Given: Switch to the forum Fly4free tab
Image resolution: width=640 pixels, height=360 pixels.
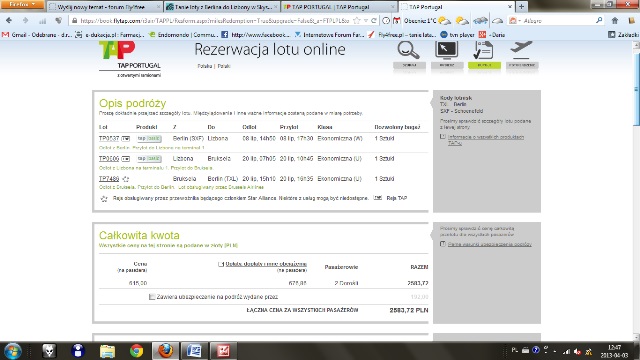Looking at the screenshot, I should click(104, 7).
